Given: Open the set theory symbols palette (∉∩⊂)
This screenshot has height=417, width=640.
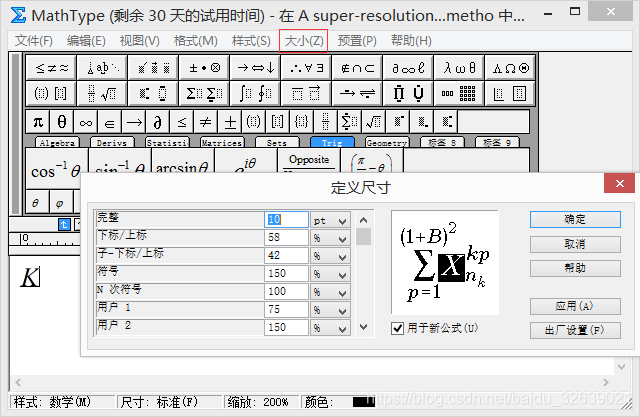Looking at the screenshot, I should coord(357,67).
